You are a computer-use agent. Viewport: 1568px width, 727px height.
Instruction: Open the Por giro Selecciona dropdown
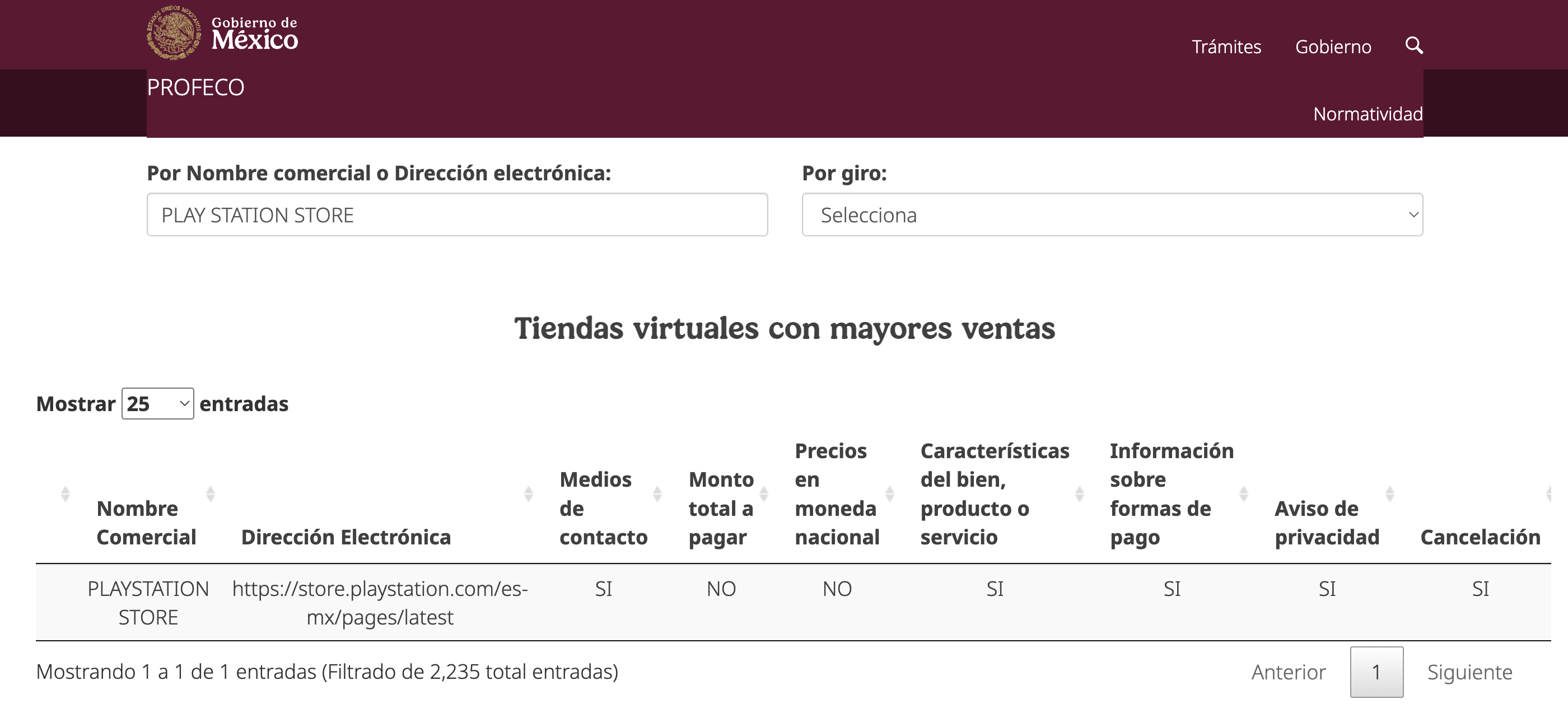pyautogui.click(x=1112, y=215)
